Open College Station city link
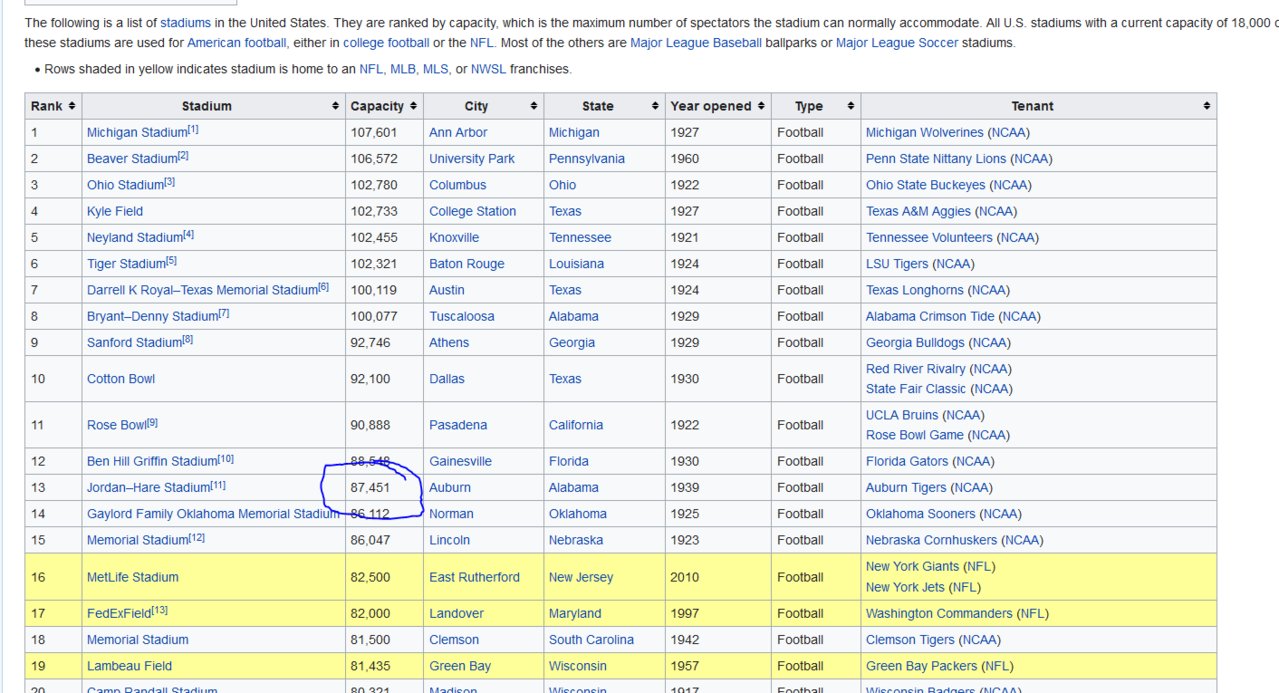1279x693 pixels. (x=473, y=211)
